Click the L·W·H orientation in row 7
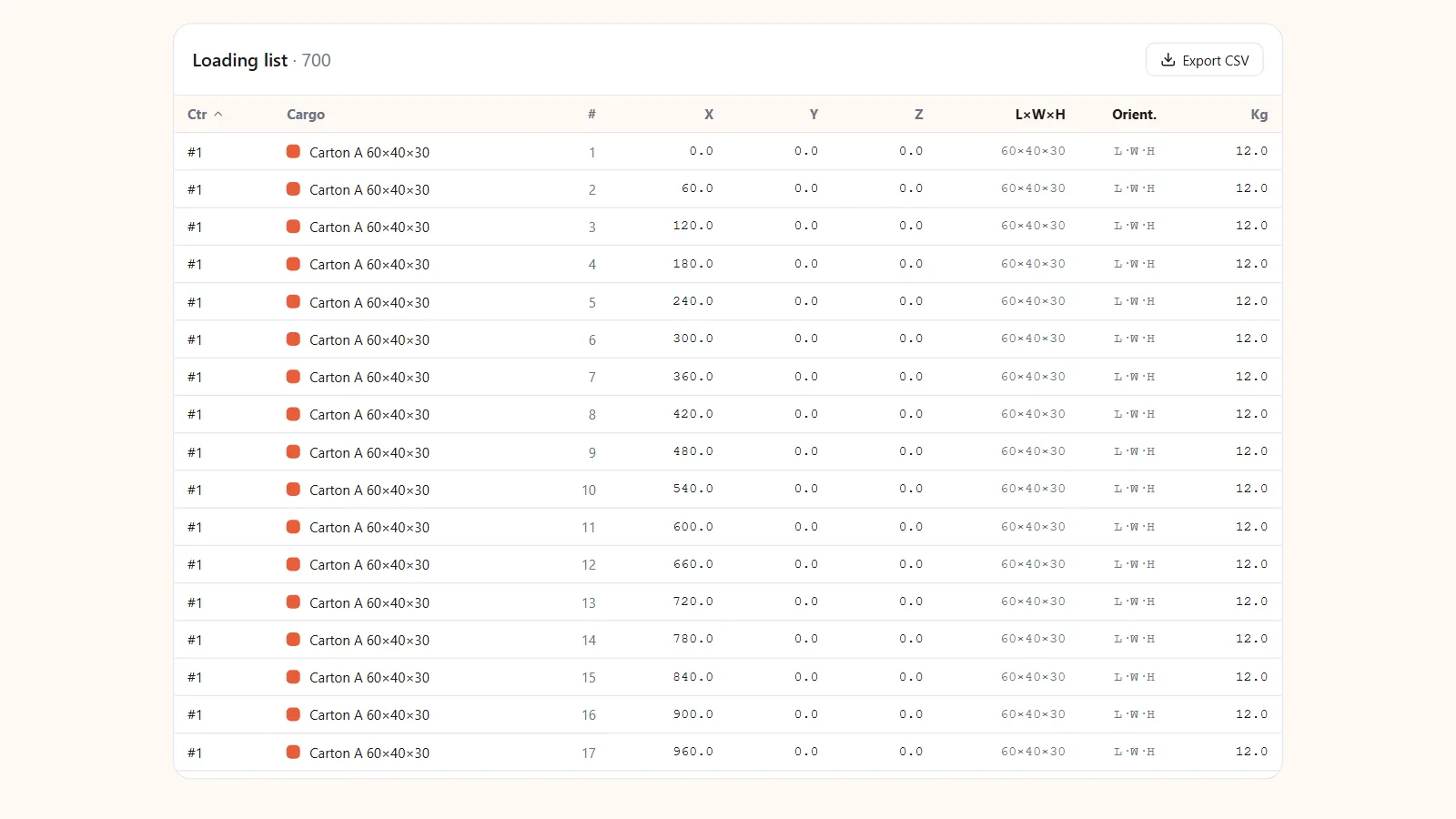The height and width of the screenshot is (819, 1456). [1134, 377]
